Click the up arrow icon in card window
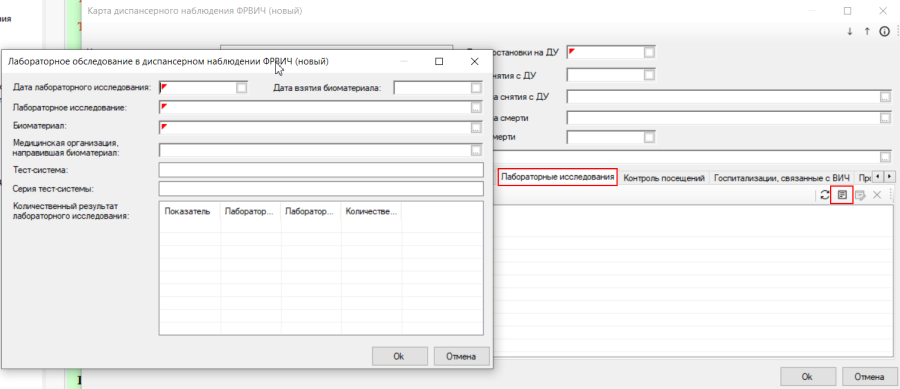 867,32
